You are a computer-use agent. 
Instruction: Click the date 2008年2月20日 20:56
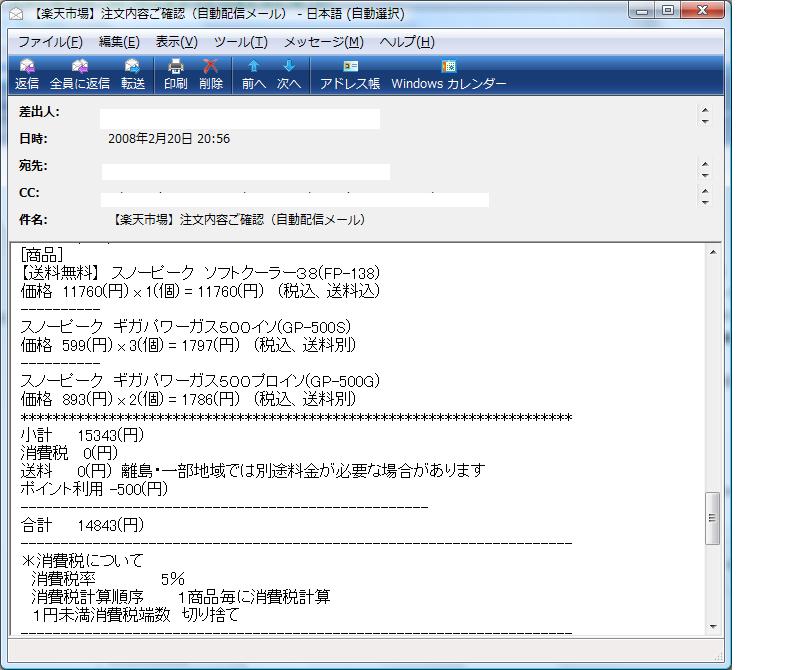[169, 139]
